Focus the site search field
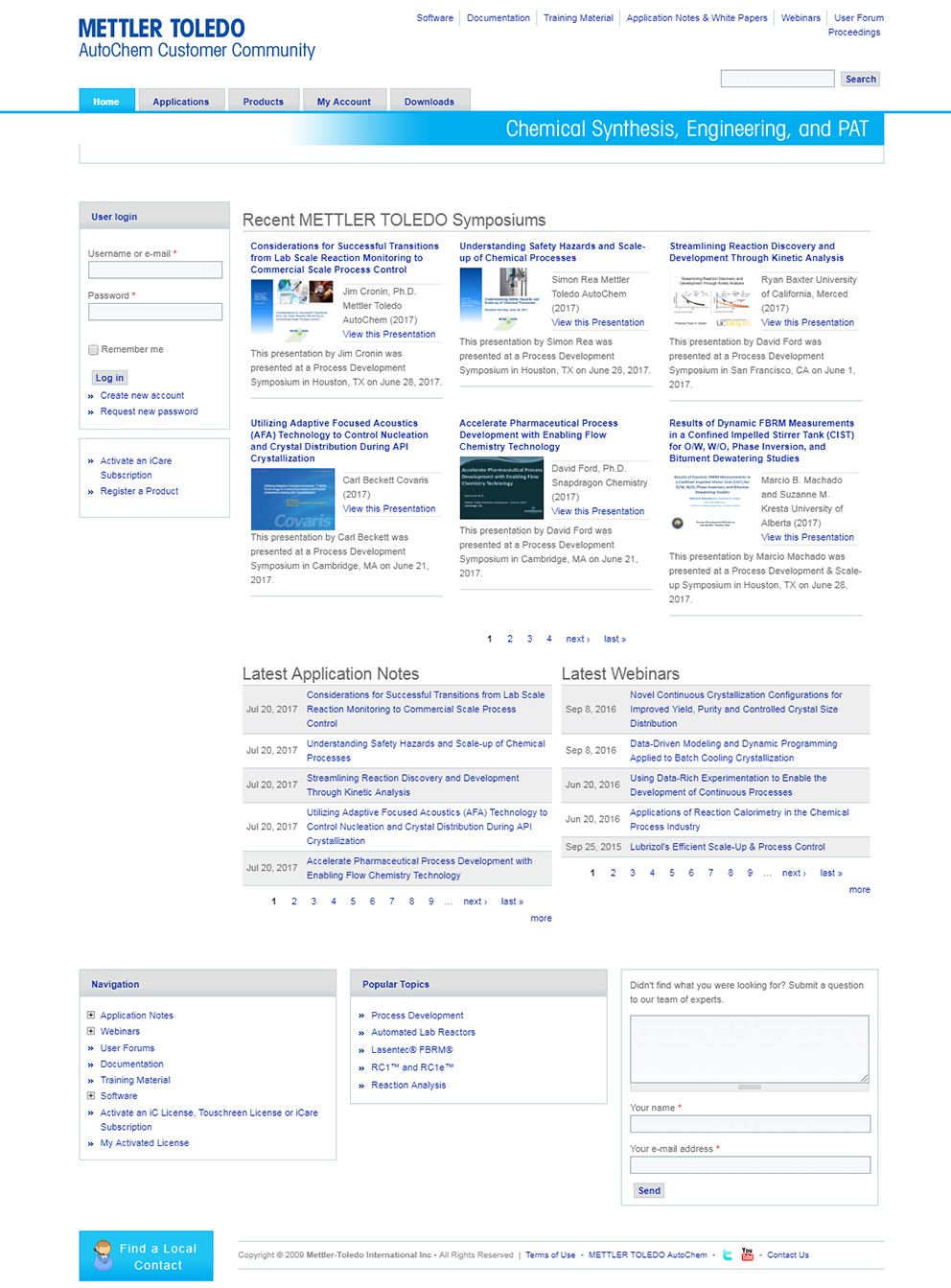This screenshot has width=951, height=1288. click(x=777, y=79)
